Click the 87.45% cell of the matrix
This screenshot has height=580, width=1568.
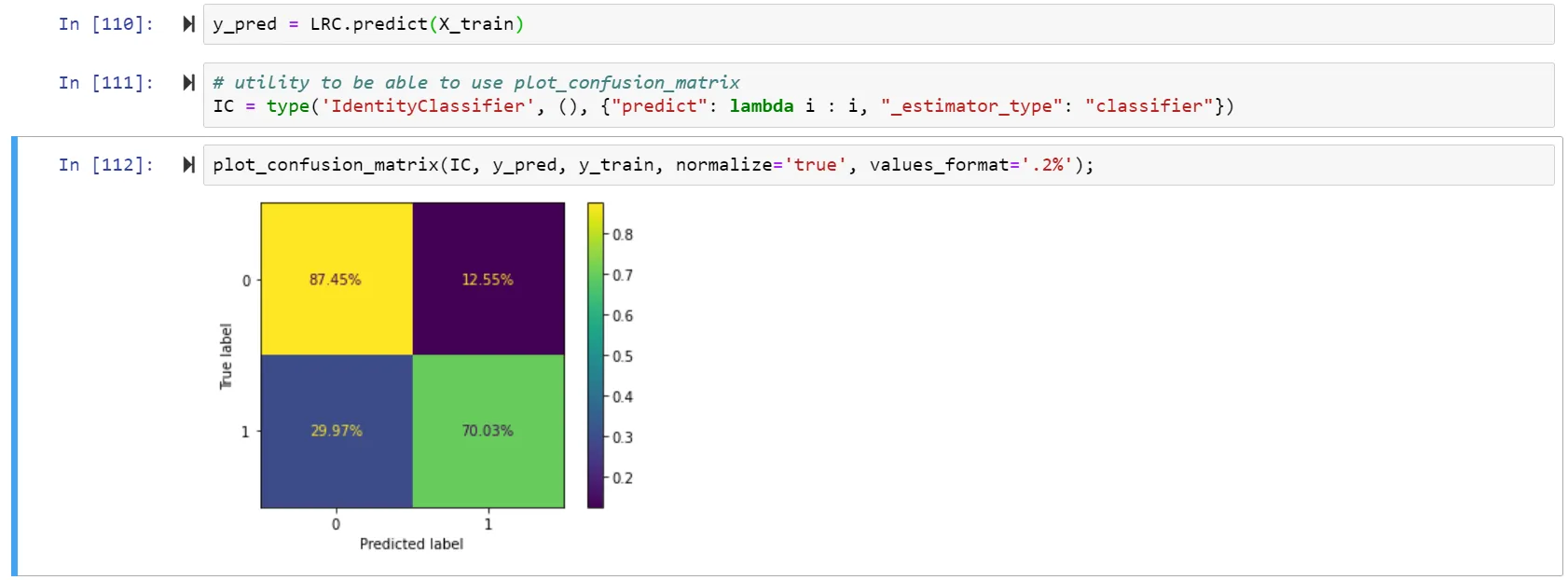coord(337,279)
